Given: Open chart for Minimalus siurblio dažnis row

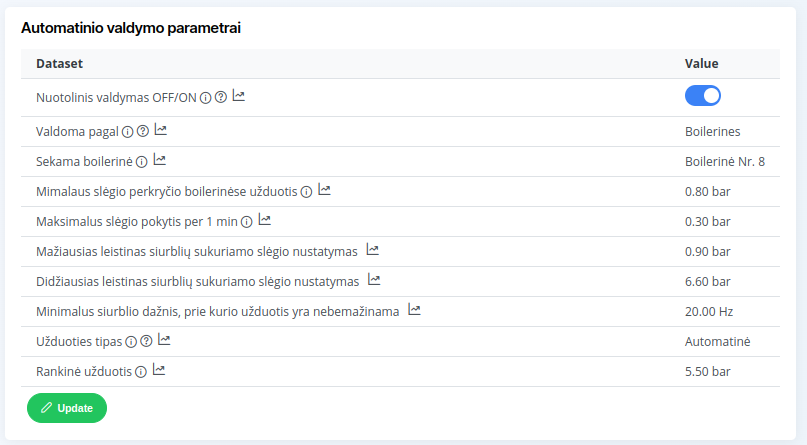Looking at the screenshot, I should point(414,310).
